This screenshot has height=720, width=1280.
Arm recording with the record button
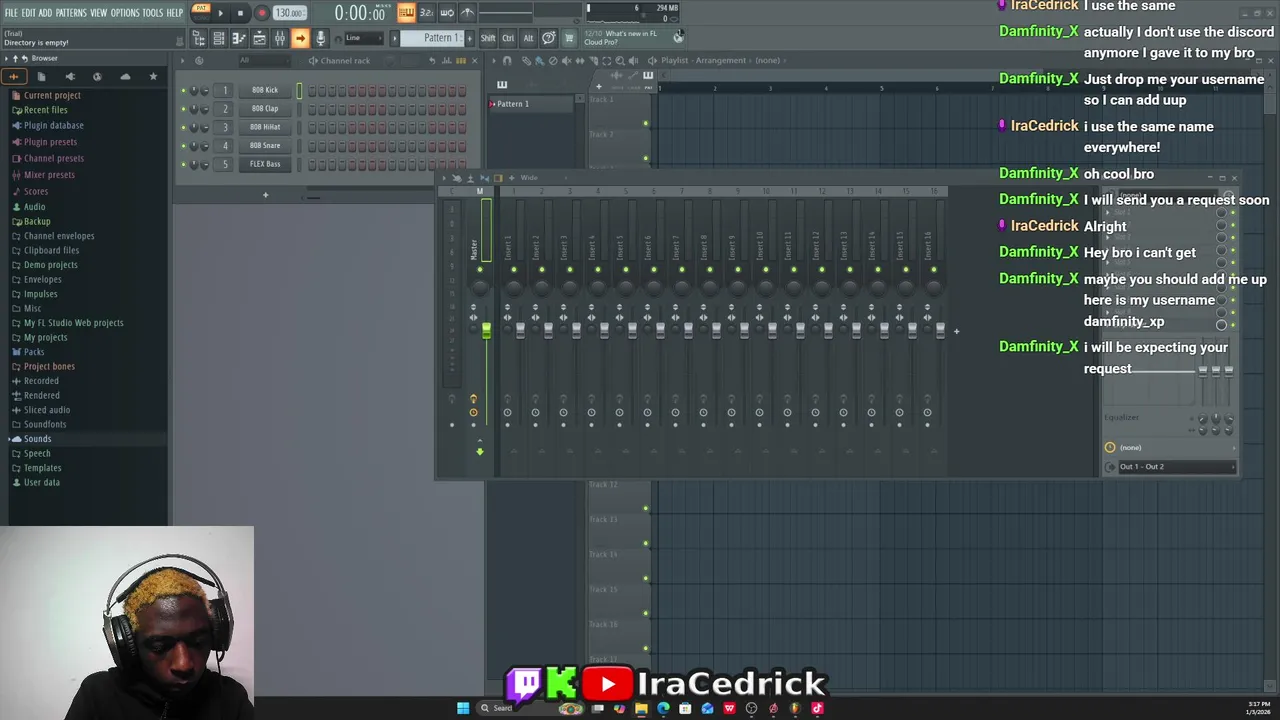coord(261,13)
